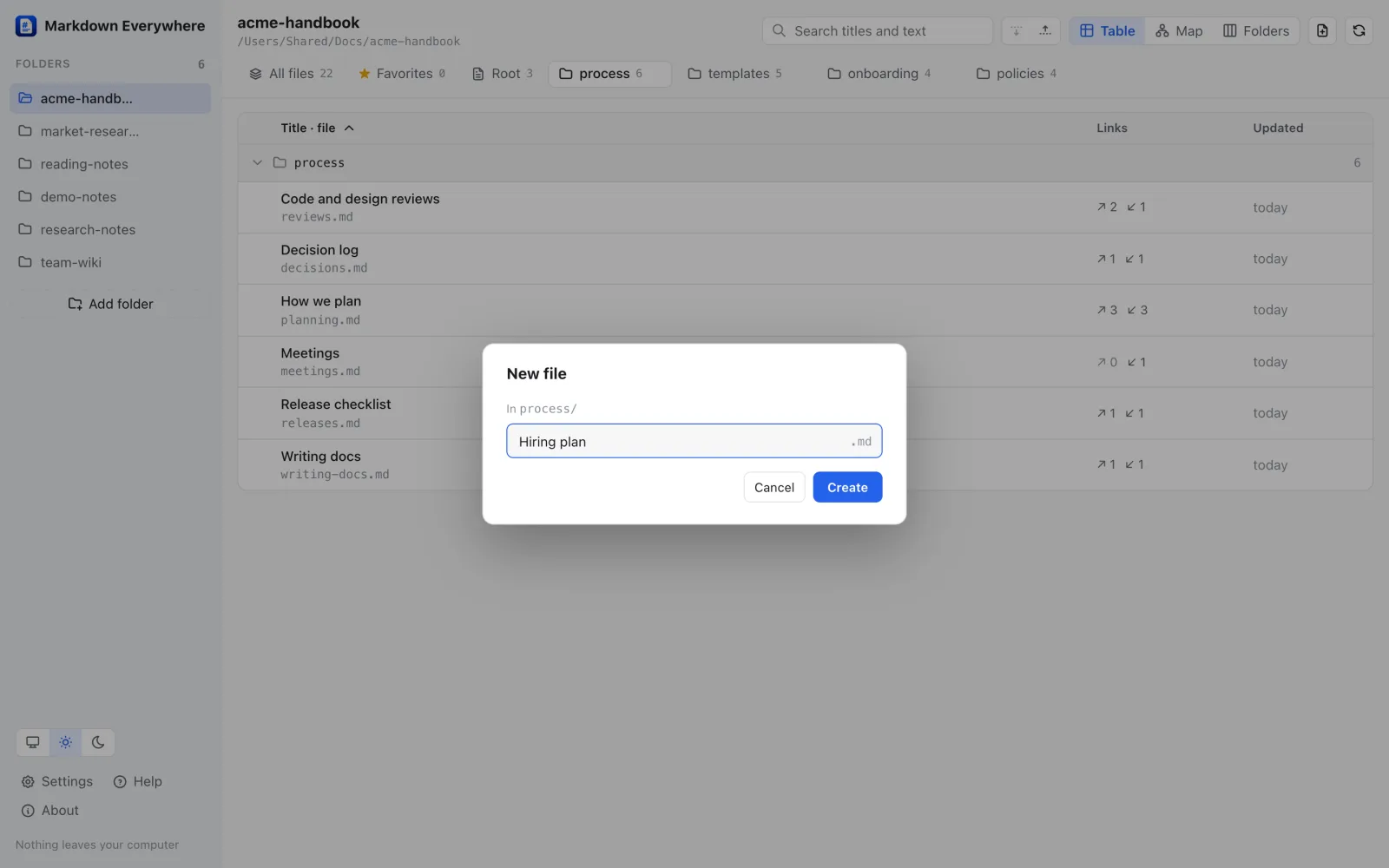Click Cancel in the New file dialog
The height and width of the screenshot is (868, 1389).
(x=774, y=488)
